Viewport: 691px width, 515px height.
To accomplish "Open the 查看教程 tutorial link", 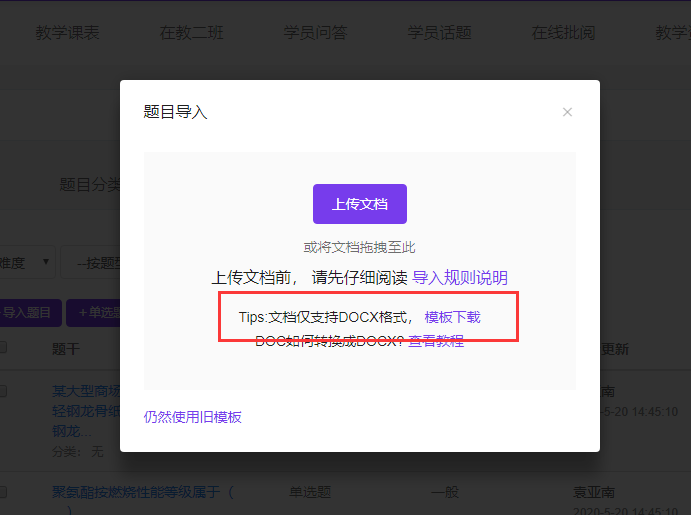I will point(435,341).
